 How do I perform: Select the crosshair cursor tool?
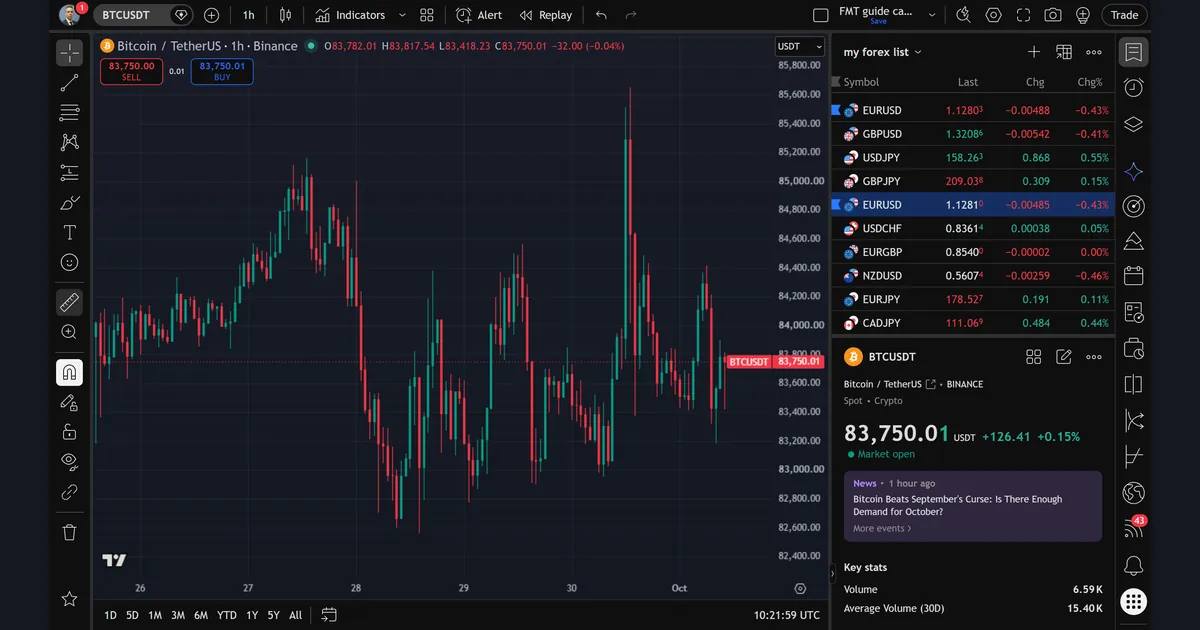pyautogui.click(x=69, y=52)
